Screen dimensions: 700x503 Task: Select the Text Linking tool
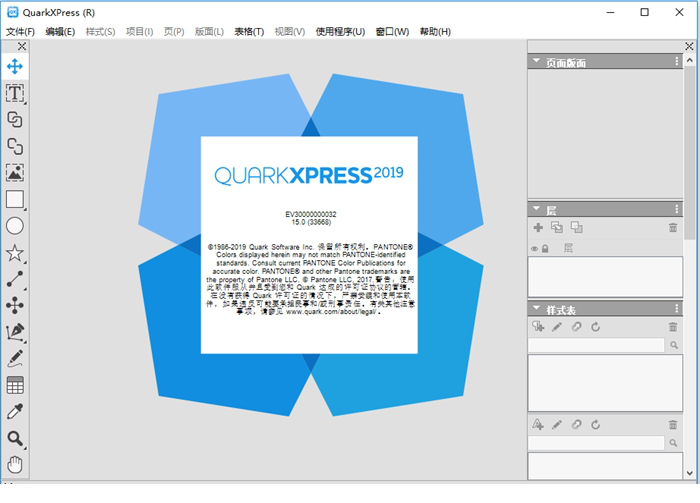15,120
